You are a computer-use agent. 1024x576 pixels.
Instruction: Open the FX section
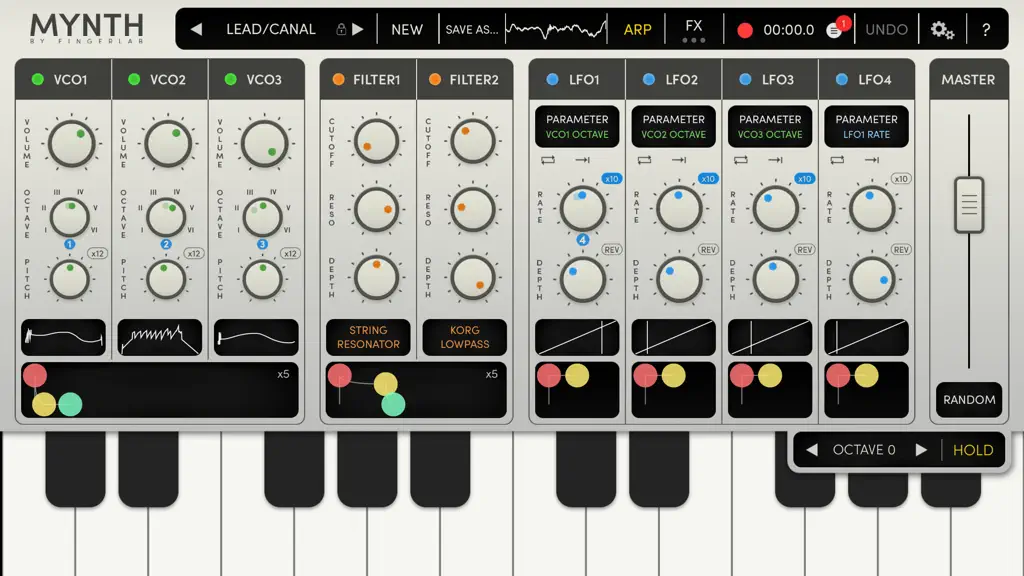tap(694, 30)
